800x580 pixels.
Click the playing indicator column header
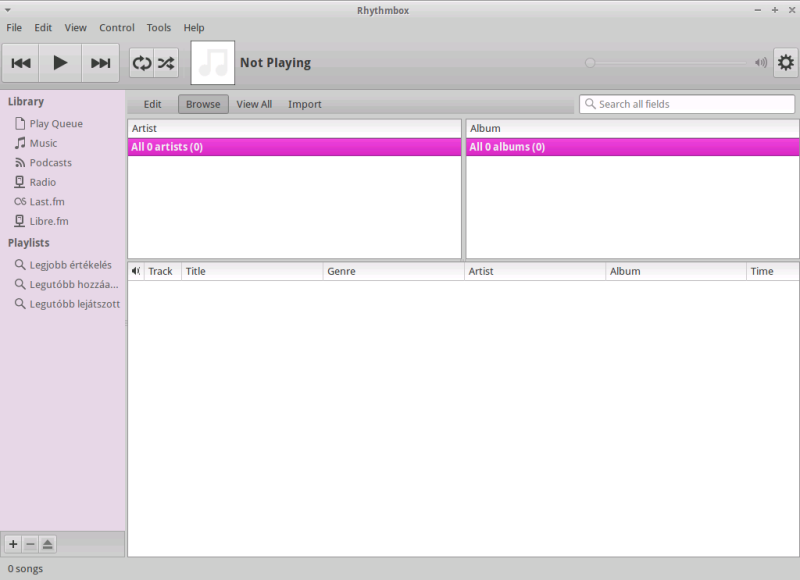coord(136,271)
